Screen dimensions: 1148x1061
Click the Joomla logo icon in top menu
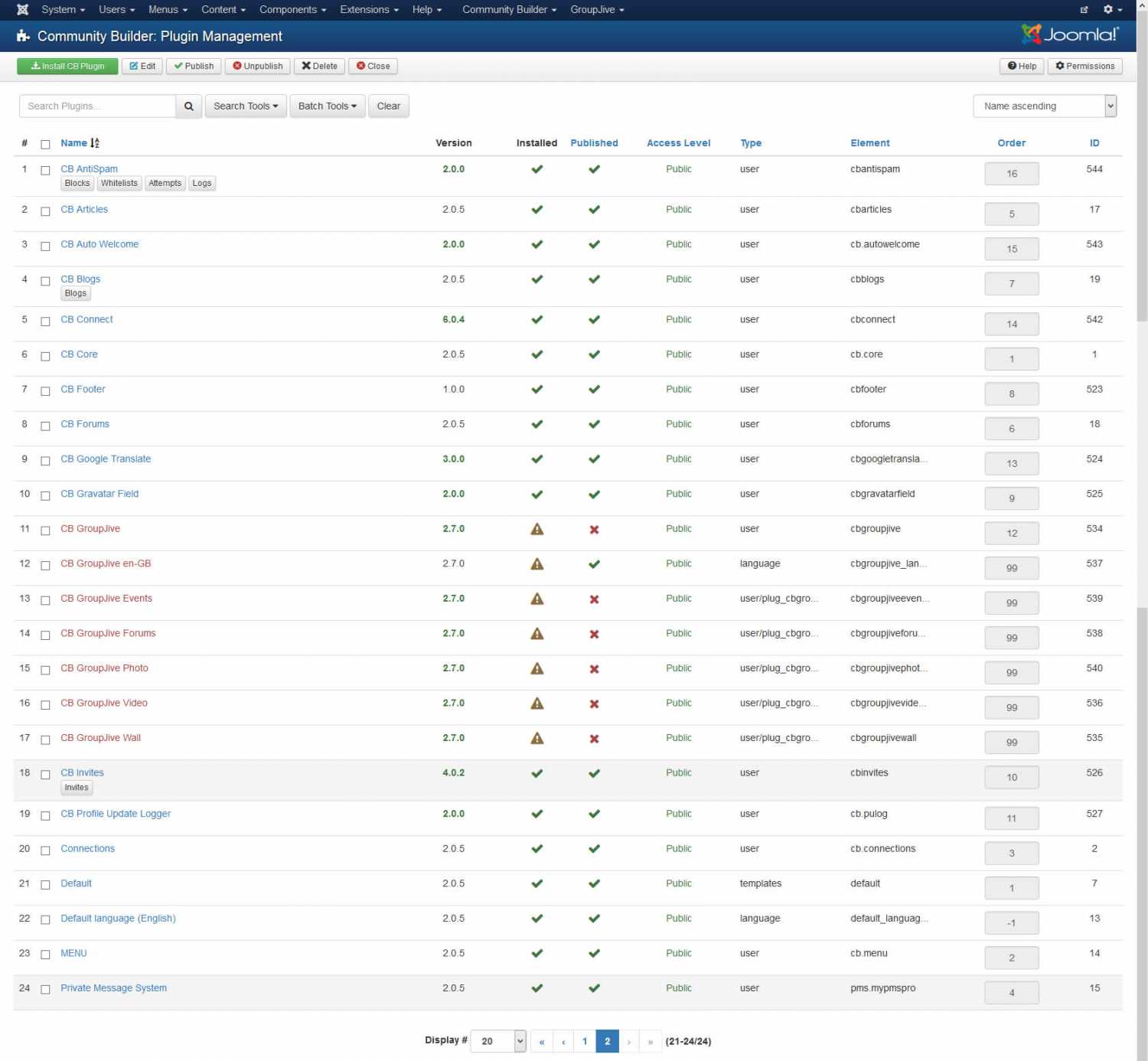pyautogui.click(x=23, y=10)
